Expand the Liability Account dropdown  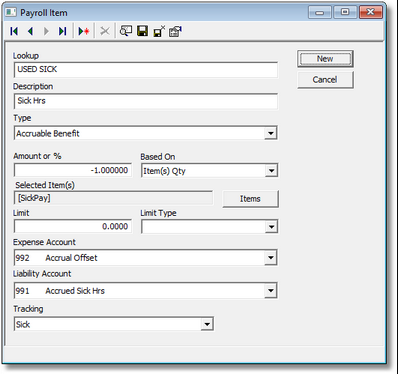271,290
